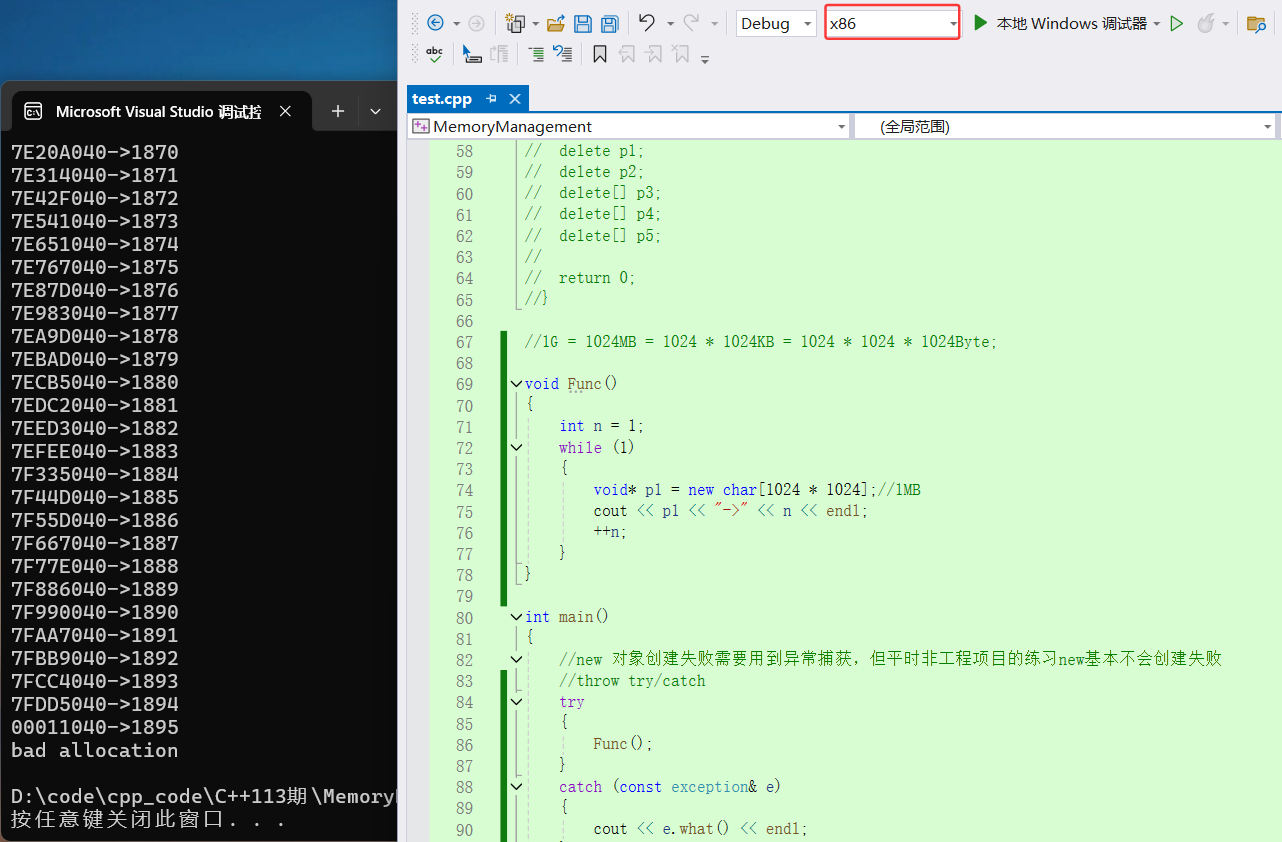Collapse the catch block at line 88

click(x=516, y=787)
